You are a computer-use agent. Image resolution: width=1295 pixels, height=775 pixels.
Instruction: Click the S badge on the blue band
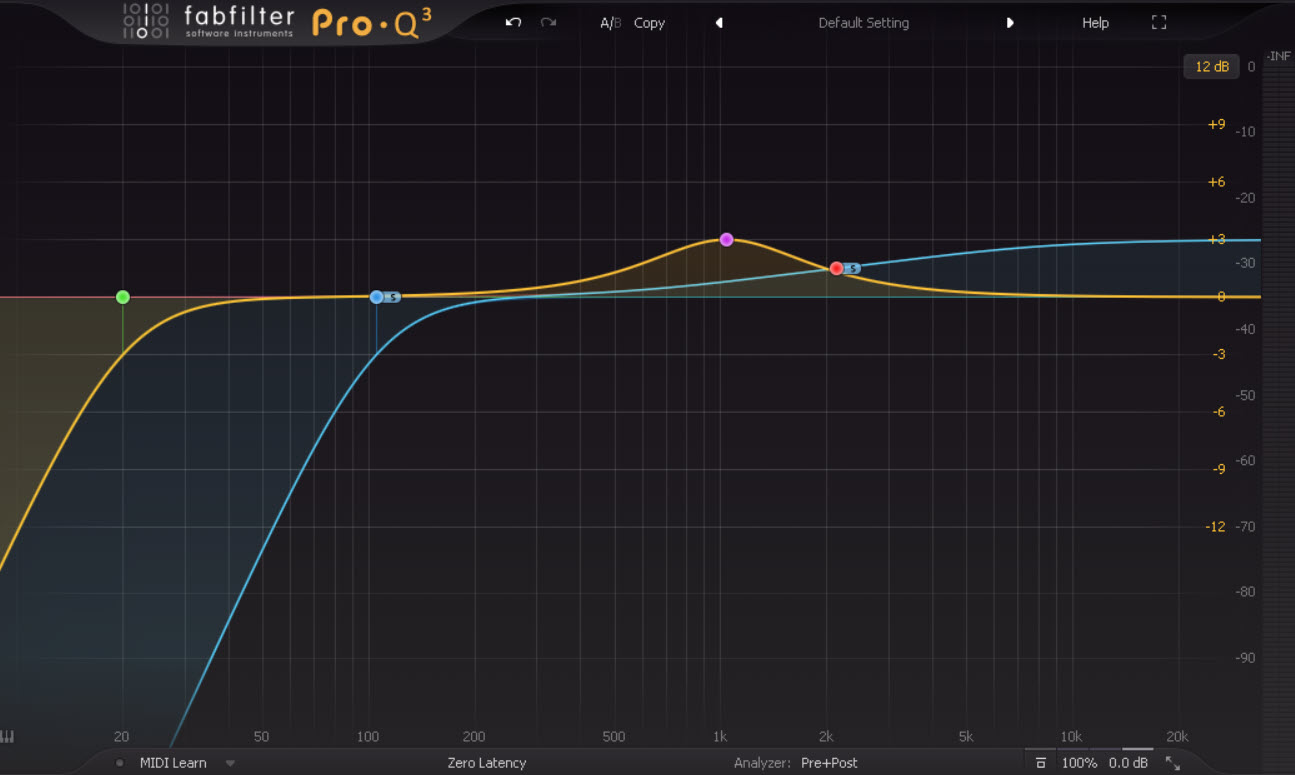[393, 297]
